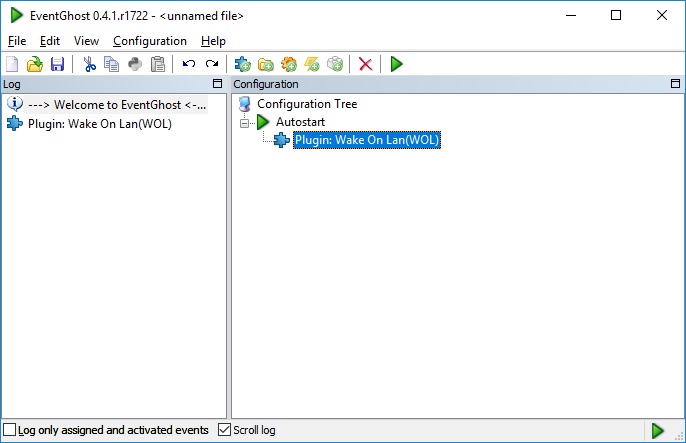Click the Python snake icon in the toolbar
Viewport: 686px width, 443px height.
135,64
